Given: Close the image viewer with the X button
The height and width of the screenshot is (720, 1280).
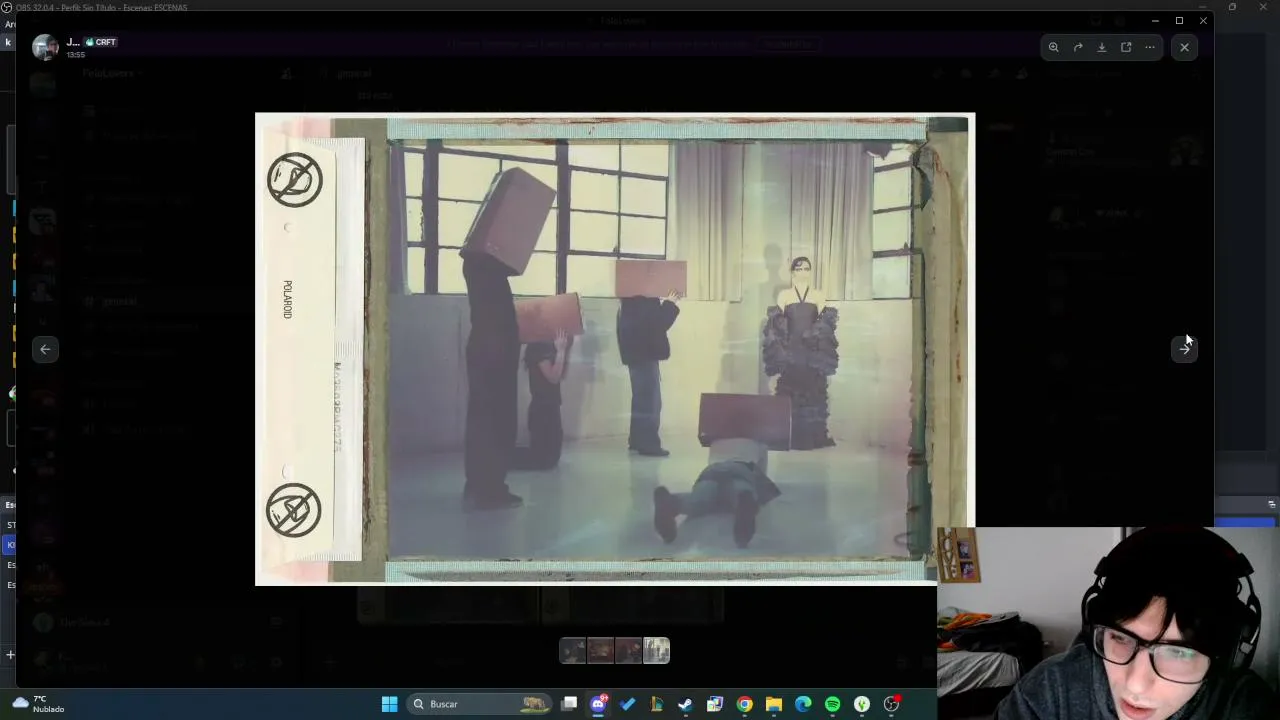Looking at the screenshot, I should (1184, 47).
